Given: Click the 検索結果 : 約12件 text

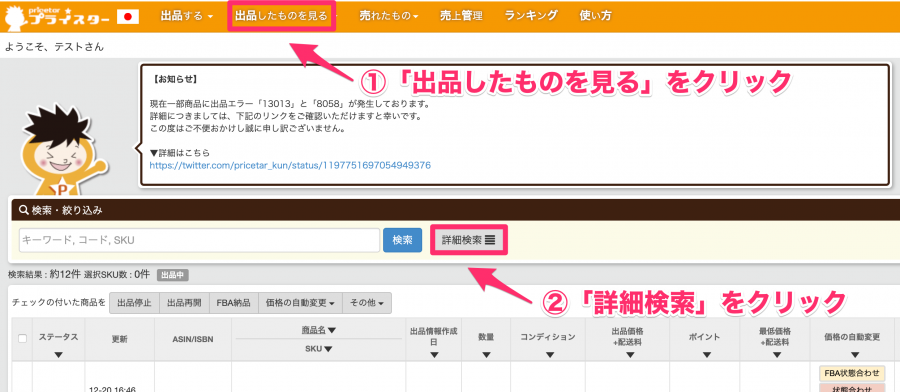Looking at the screenshot, I should point(45,275).
